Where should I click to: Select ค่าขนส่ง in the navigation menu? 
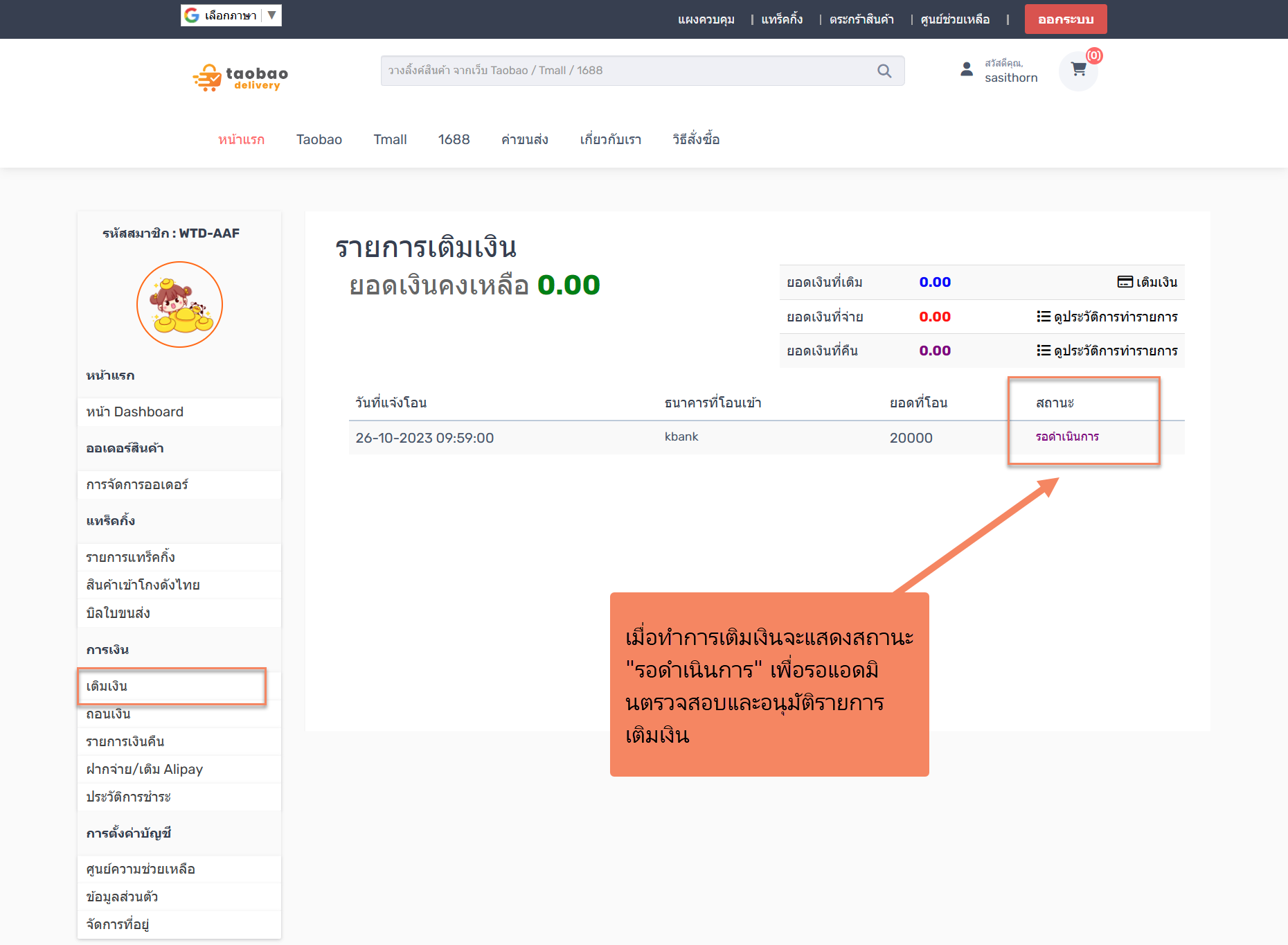tap(525, 139)
